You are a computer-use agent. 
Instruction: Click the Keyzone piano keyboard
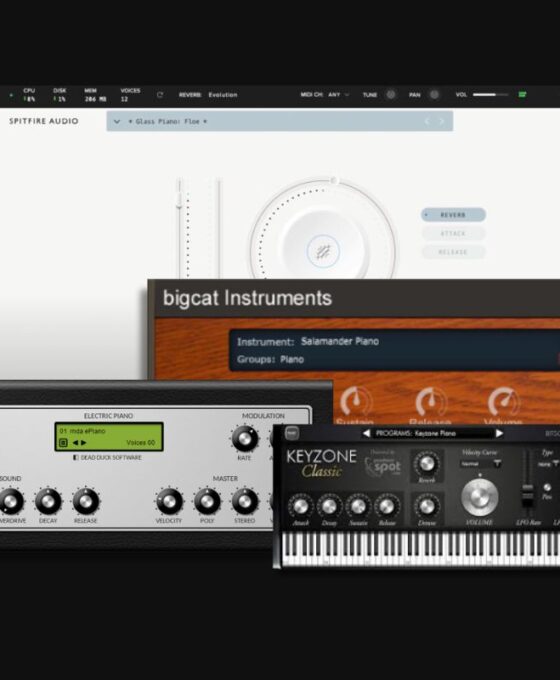(x=421, y=549)
